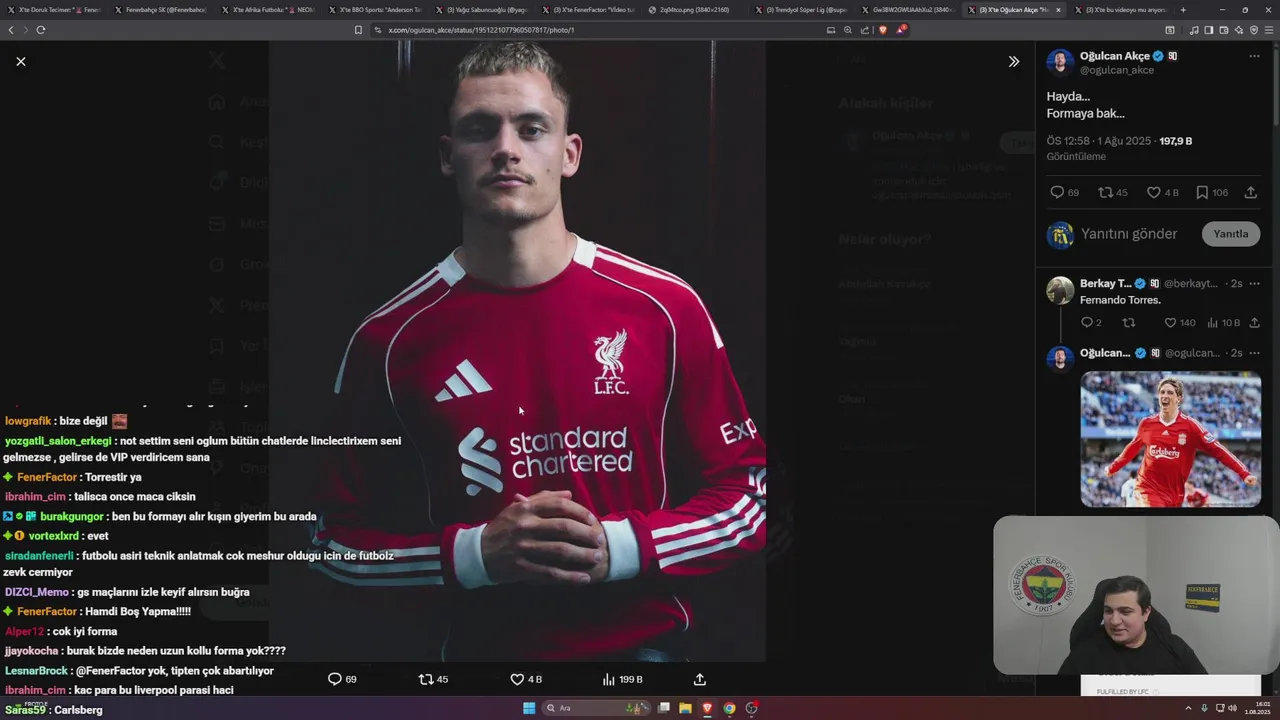
Task: Click the Windows taskbar search box
Action: tap(597, 708)
